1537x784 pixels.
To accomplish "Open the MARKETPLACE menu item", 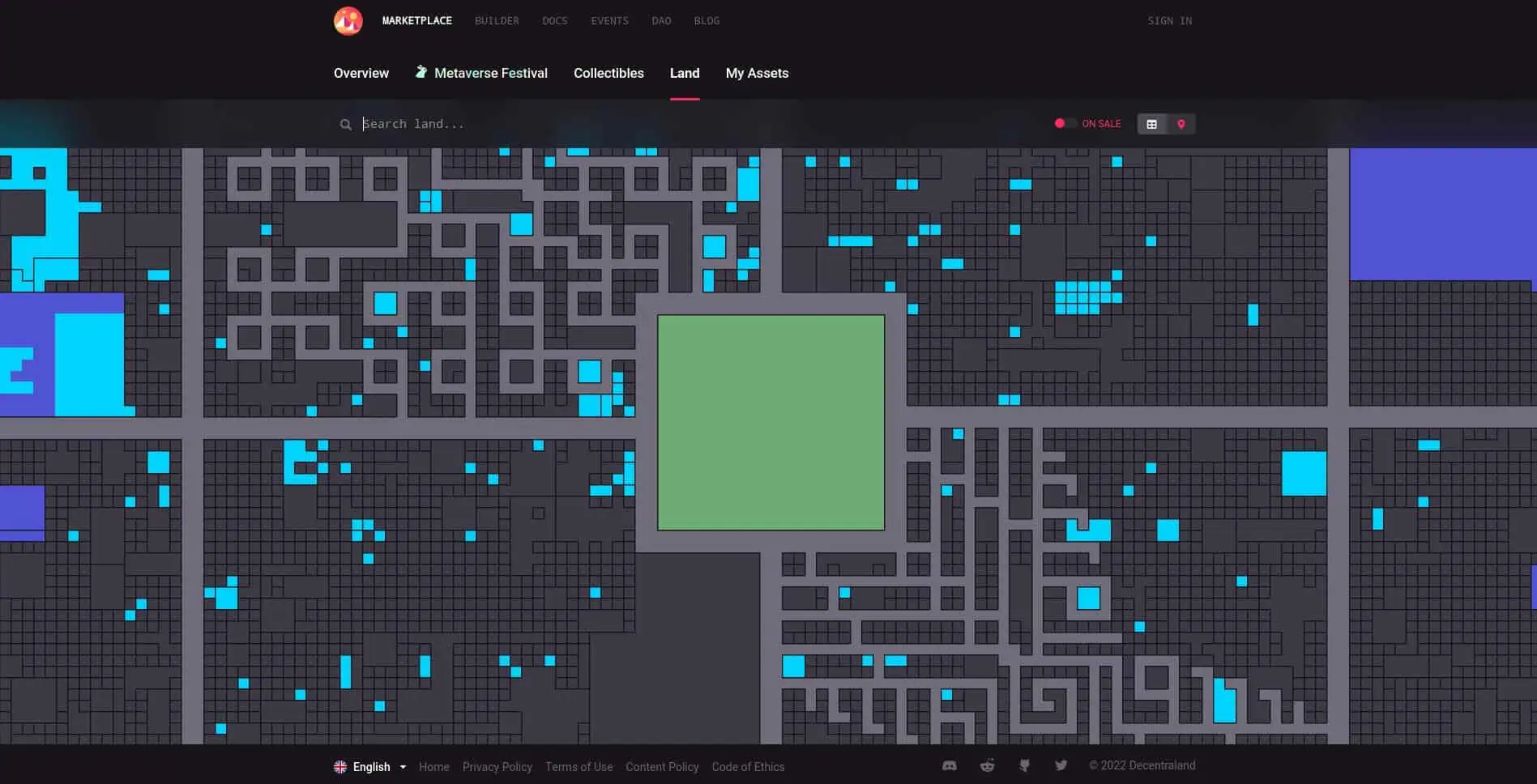I will 417,20.
